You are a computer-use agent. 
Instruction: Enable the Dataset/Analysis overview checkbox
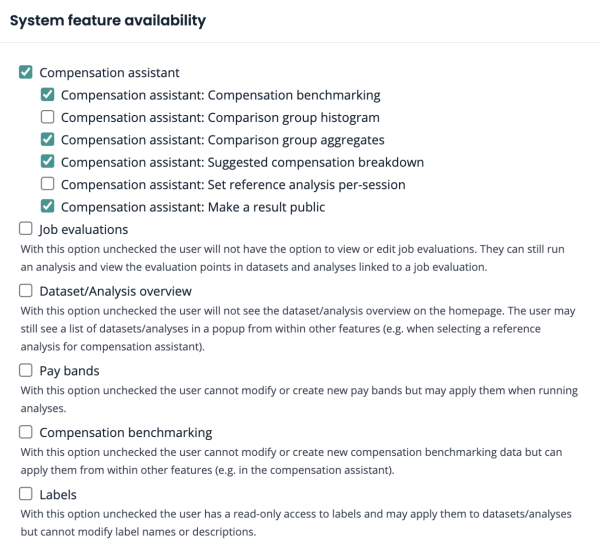[26, 291]
